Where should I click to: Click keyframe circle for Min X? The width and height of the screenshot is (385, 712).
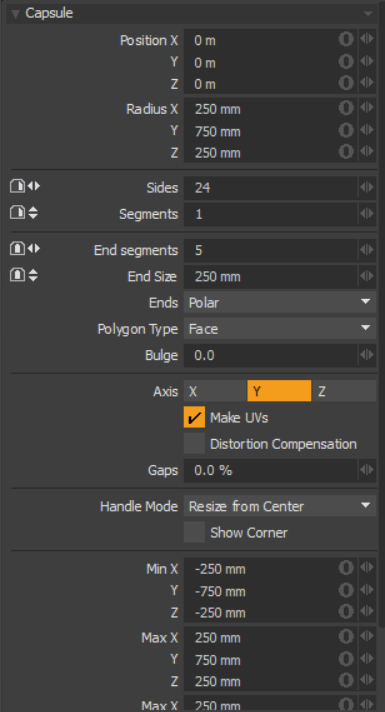(346, 568)
